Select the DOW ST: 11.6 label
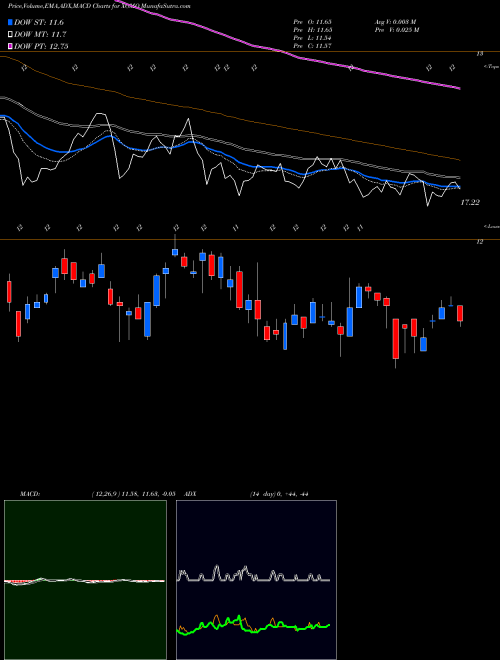Viewport: 500px width, 660px height. (x=39, y=22)
